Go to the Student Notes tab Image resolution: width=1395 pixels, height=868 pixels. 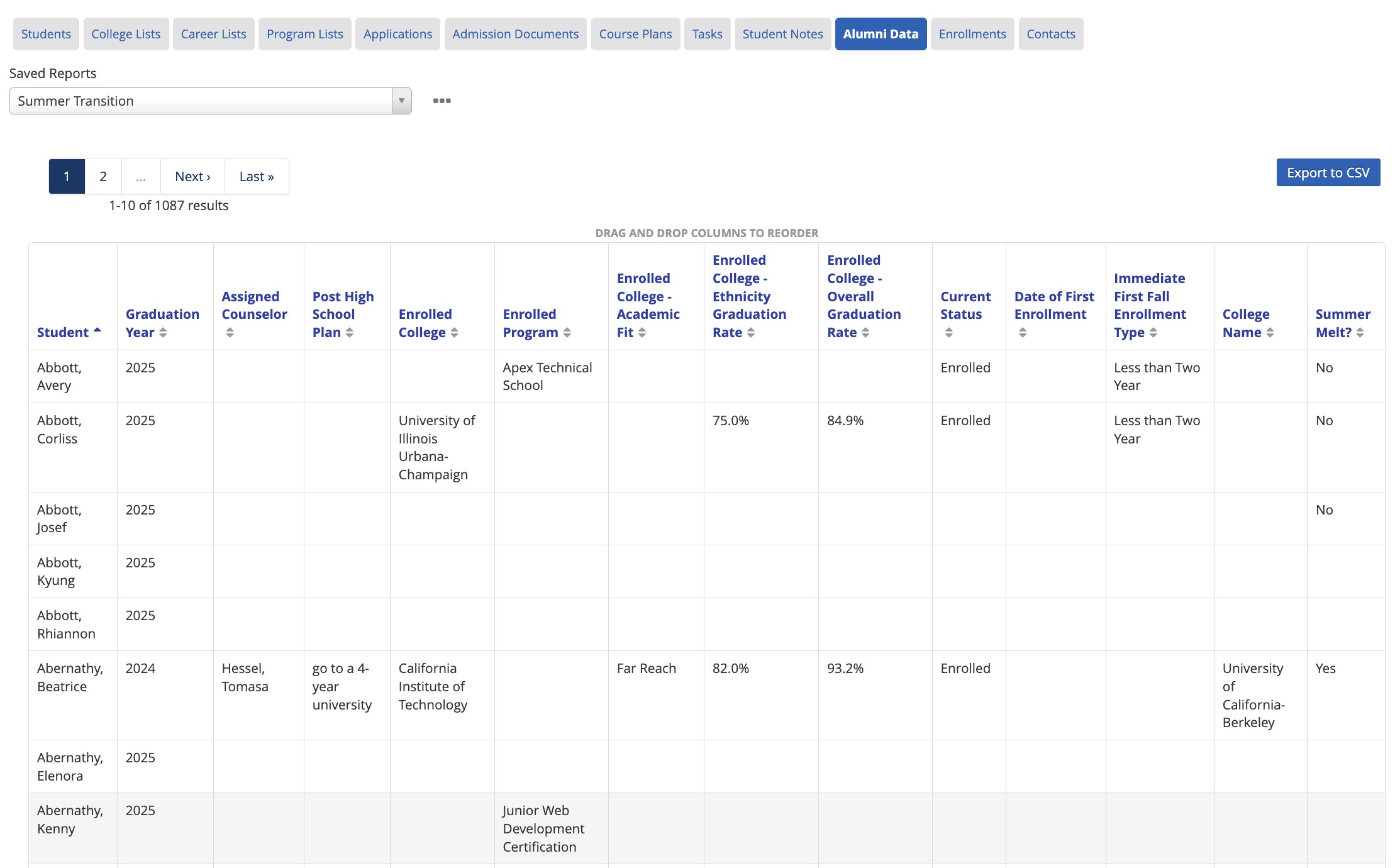coord(782,34)
